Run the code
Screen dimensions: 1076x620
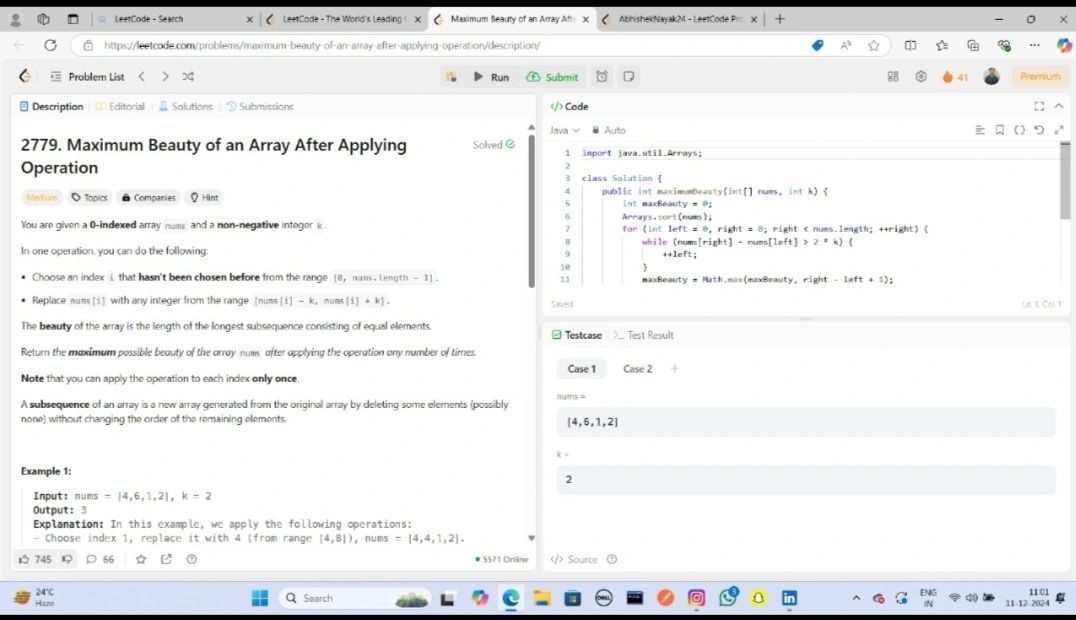click(491, 77)
